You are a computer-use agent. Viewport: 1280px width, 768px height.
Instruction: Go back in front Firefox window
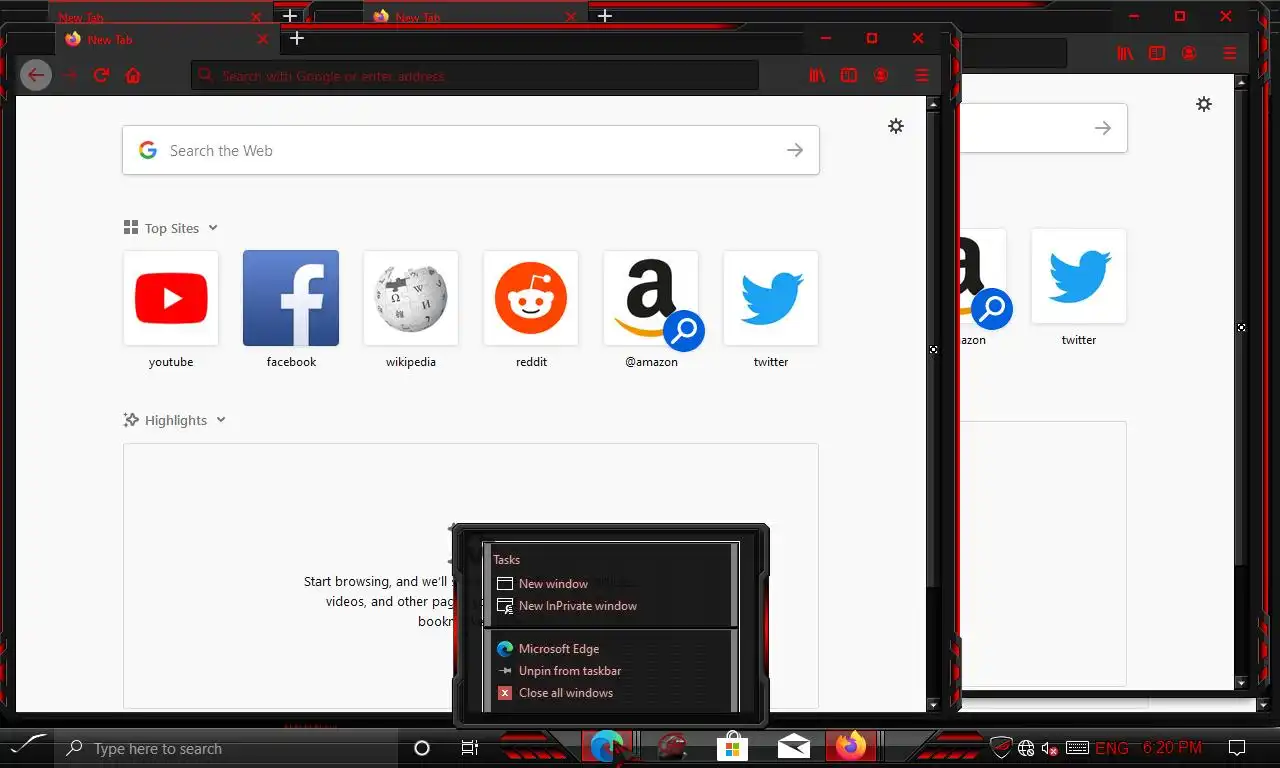36,75
